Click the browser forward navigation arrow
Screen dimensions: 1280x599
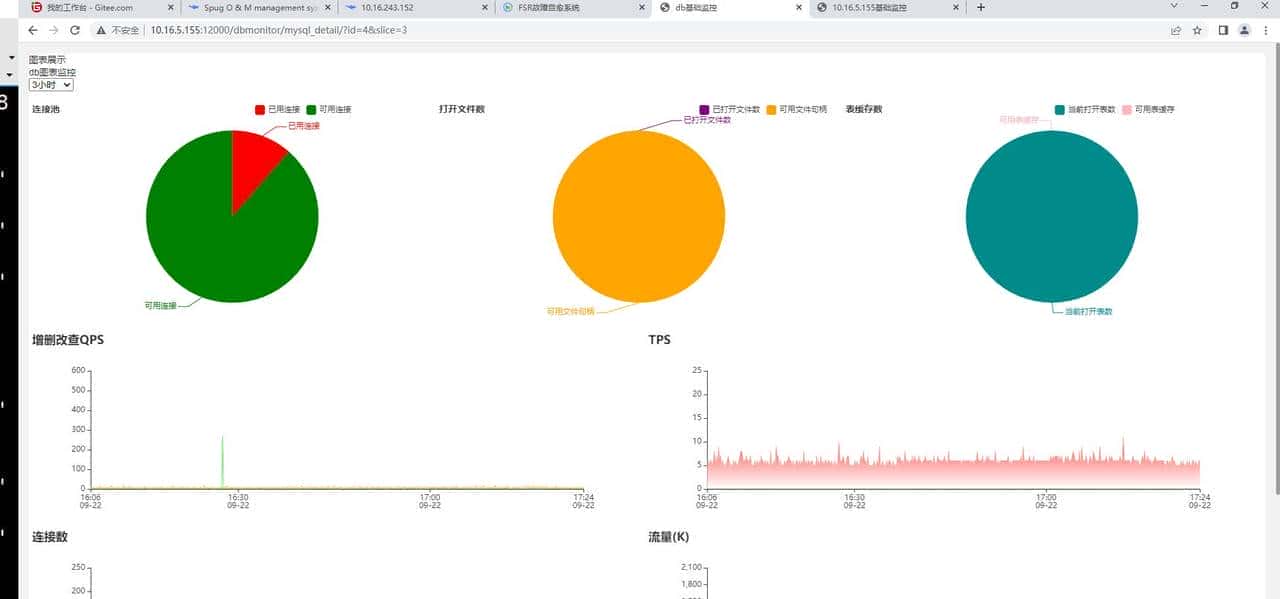pyautogui.click(x=55, y=30)
